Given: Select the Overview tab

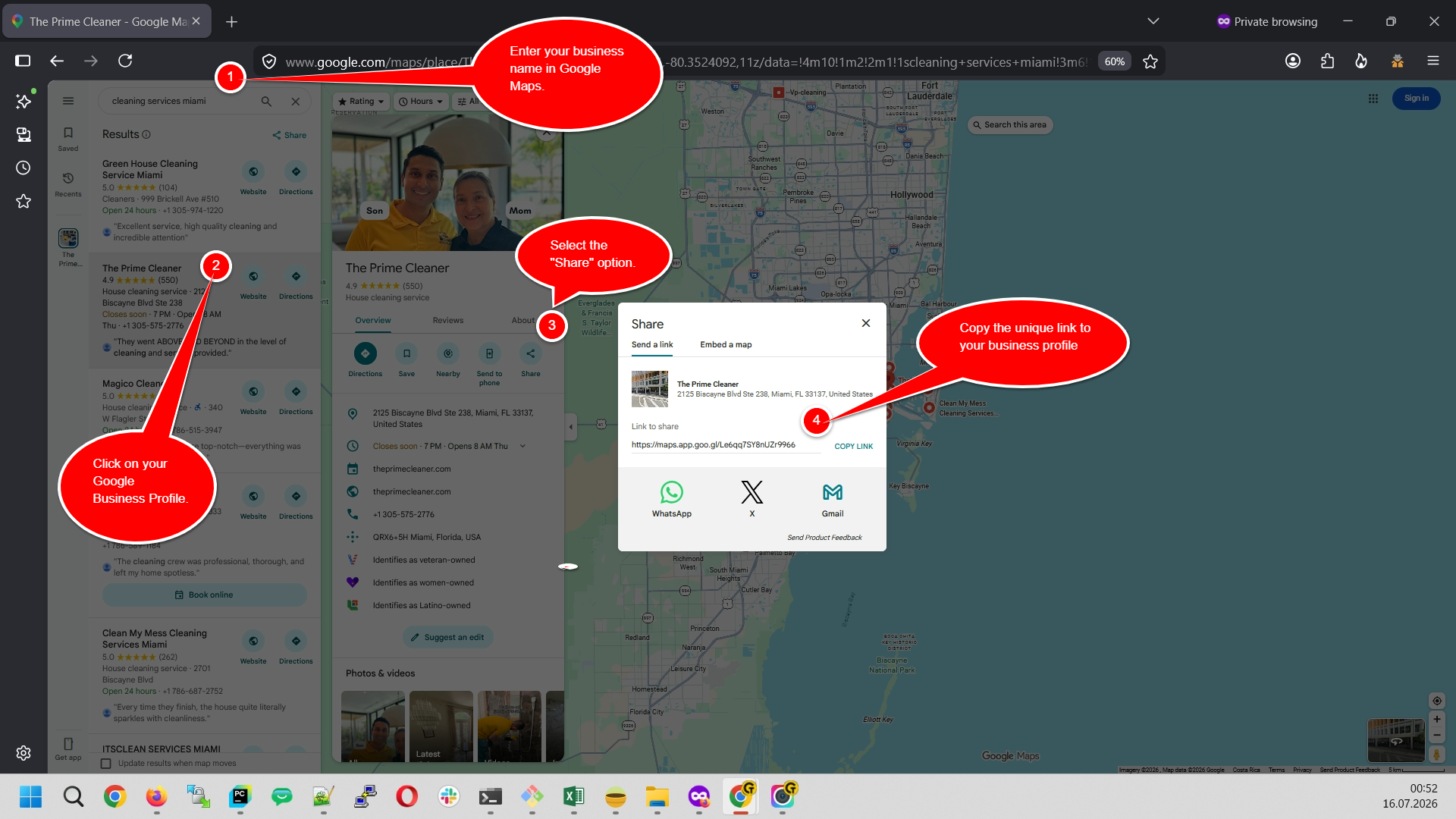Looking at the screenshot, I should 373,321.
